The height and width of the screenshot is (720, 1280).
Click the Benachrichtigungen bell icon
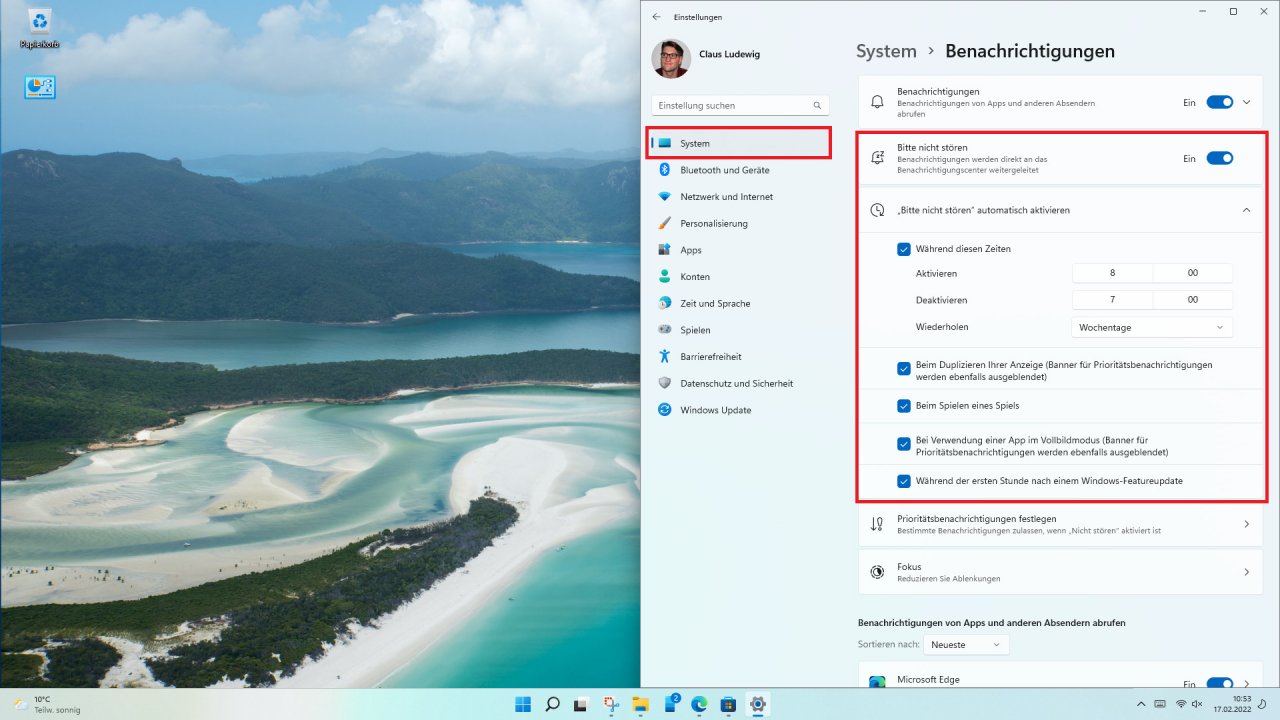click(x=877, y=102)
